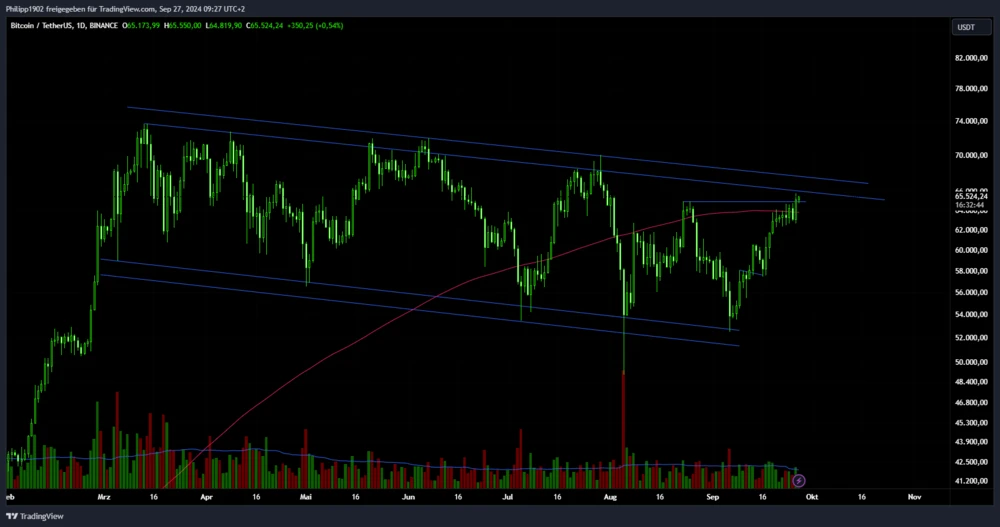1000x527 pixels.
Task: Click the Jun label on time axis
Action: click(x=408, y=496)
